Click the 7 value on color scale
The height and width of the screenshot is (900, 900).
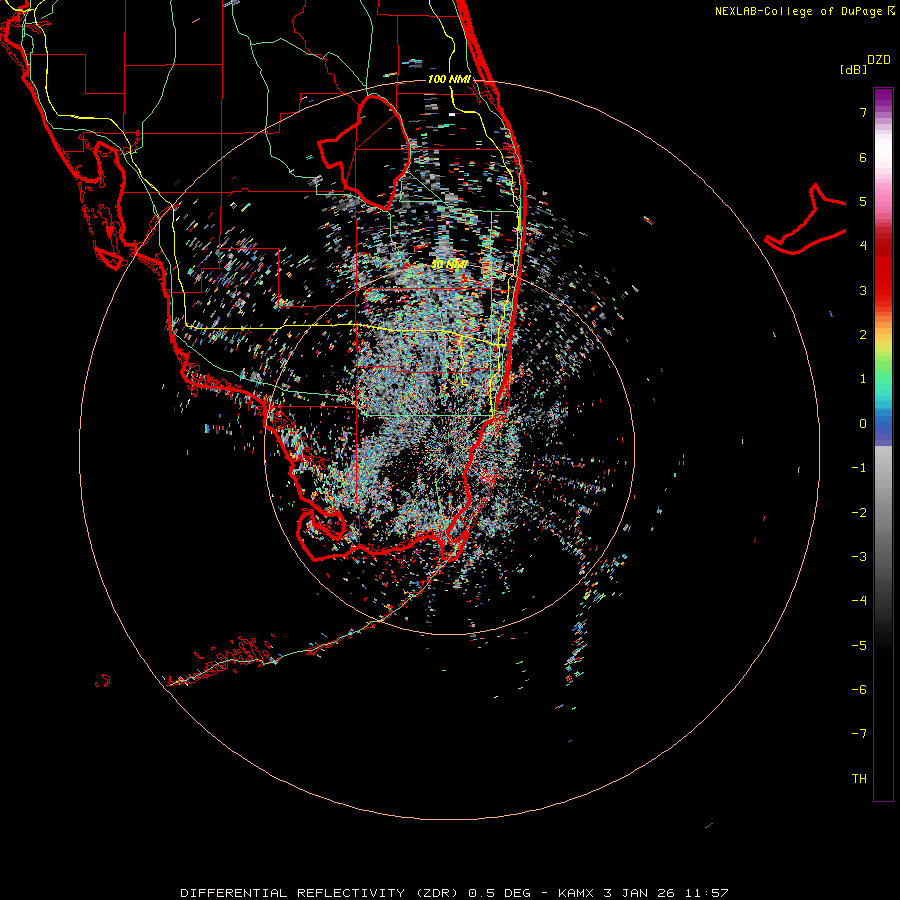click(x=863, y=112)
